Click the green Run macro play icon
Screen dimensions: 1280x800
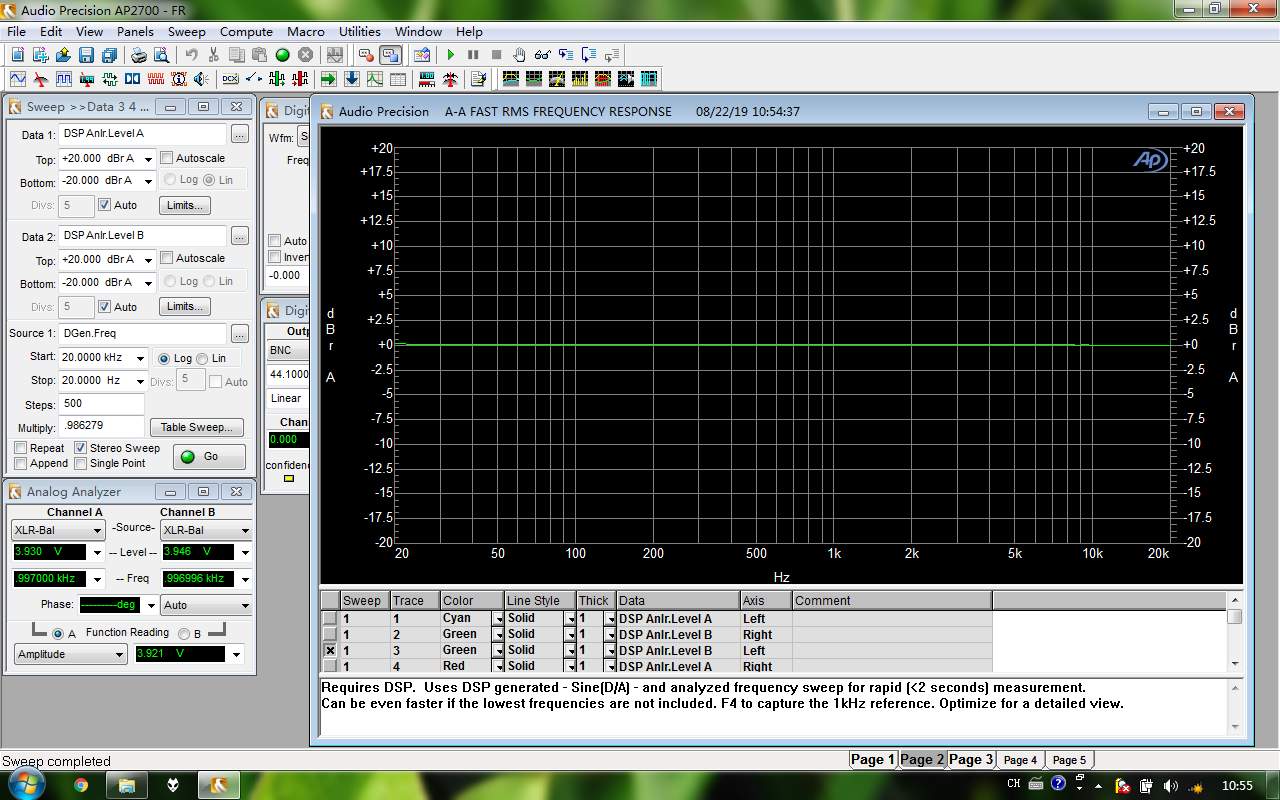tap(451, 55)
